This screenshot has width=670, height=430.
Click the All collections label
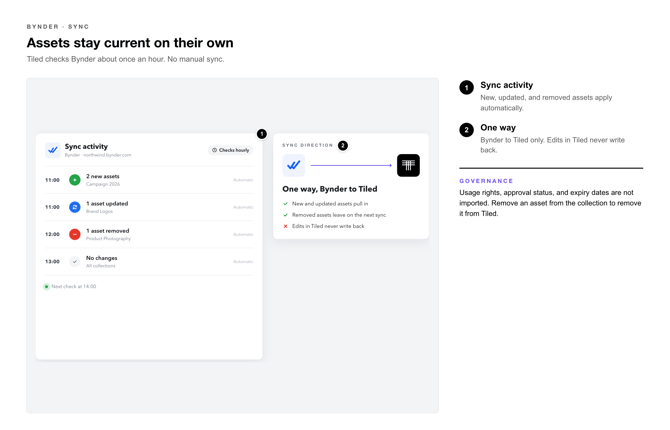point(100,266)
